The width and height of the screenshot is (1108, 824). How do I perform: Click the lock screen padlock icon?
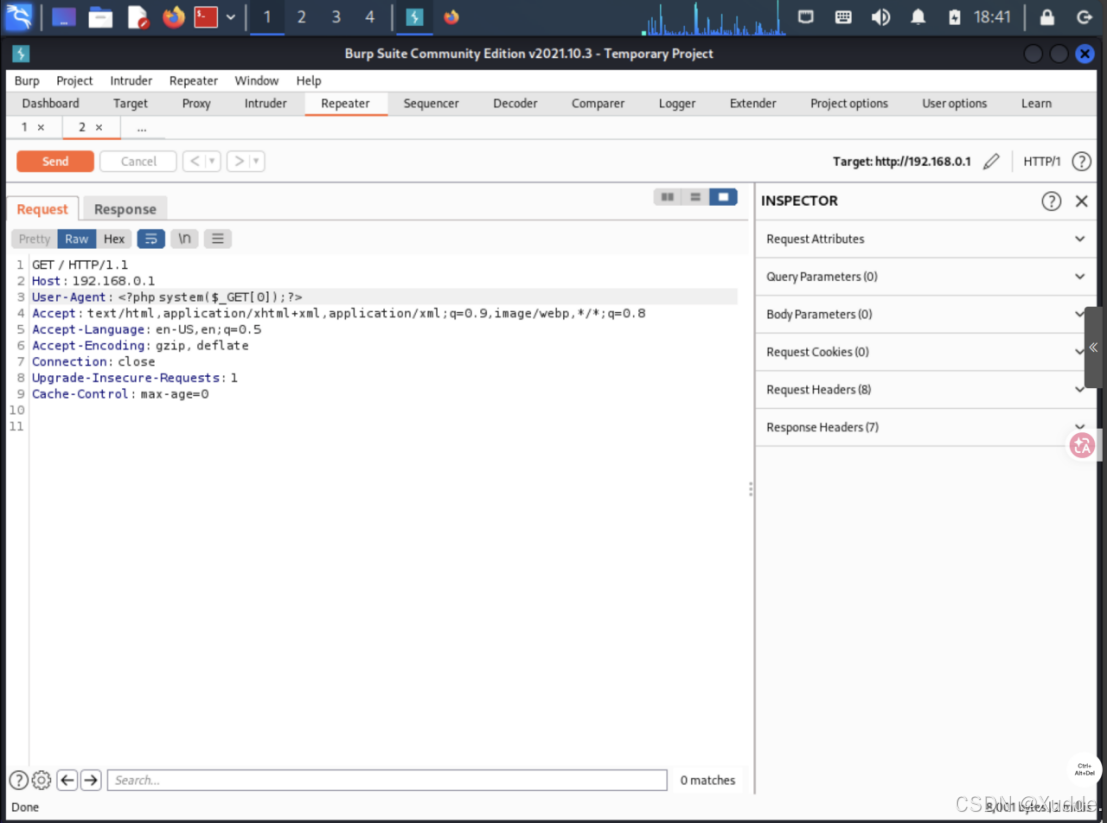click(1047, 17)
